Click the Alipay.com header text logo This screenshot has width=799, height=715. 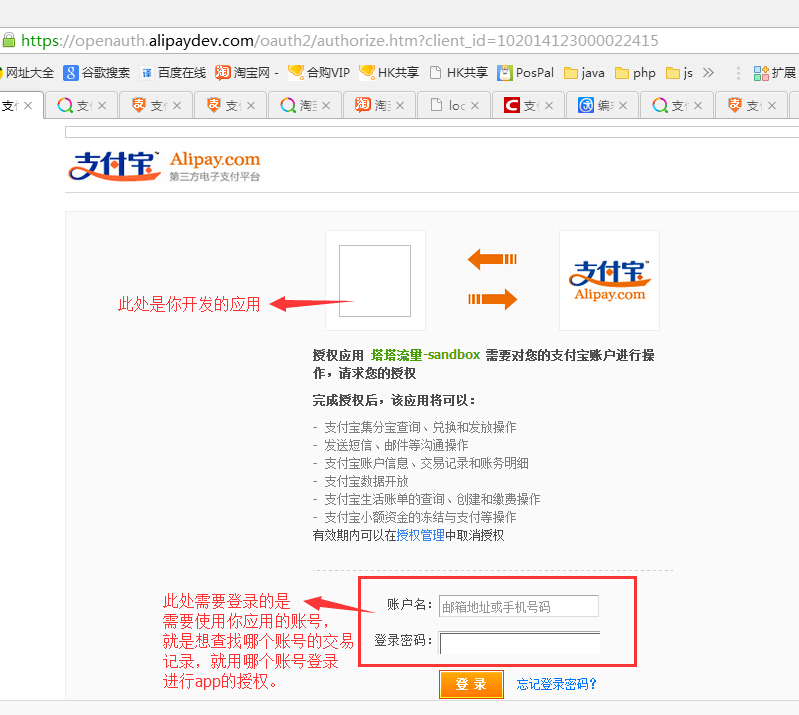pos(215,159)
